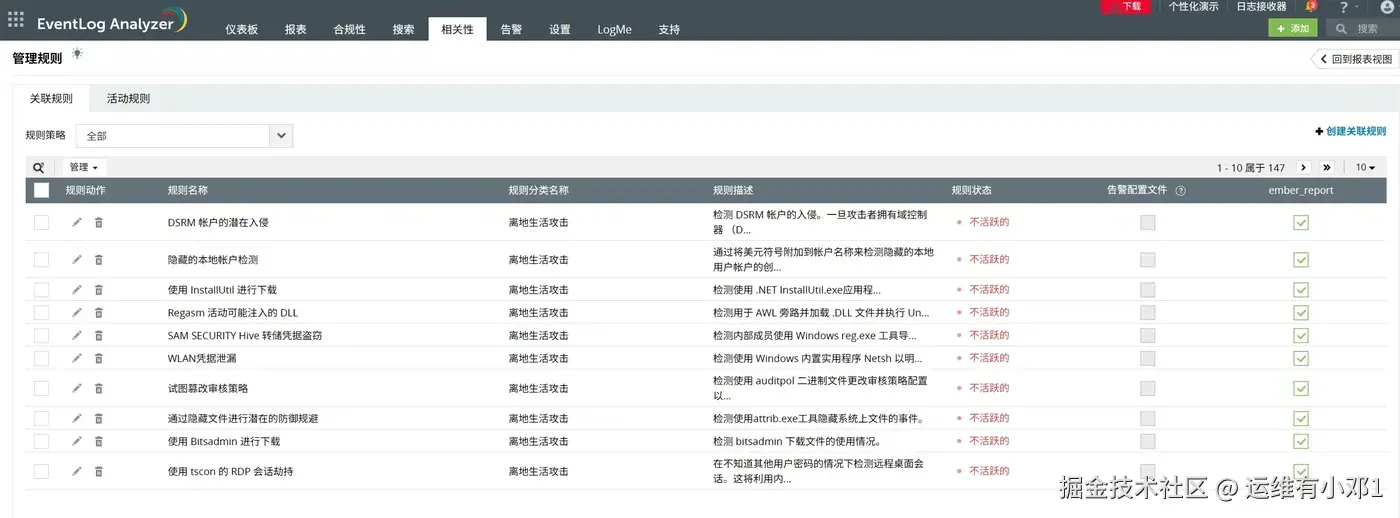Open the 日志接收器 link
This screenshot has height=518, width=1400.
(1261, 6)
